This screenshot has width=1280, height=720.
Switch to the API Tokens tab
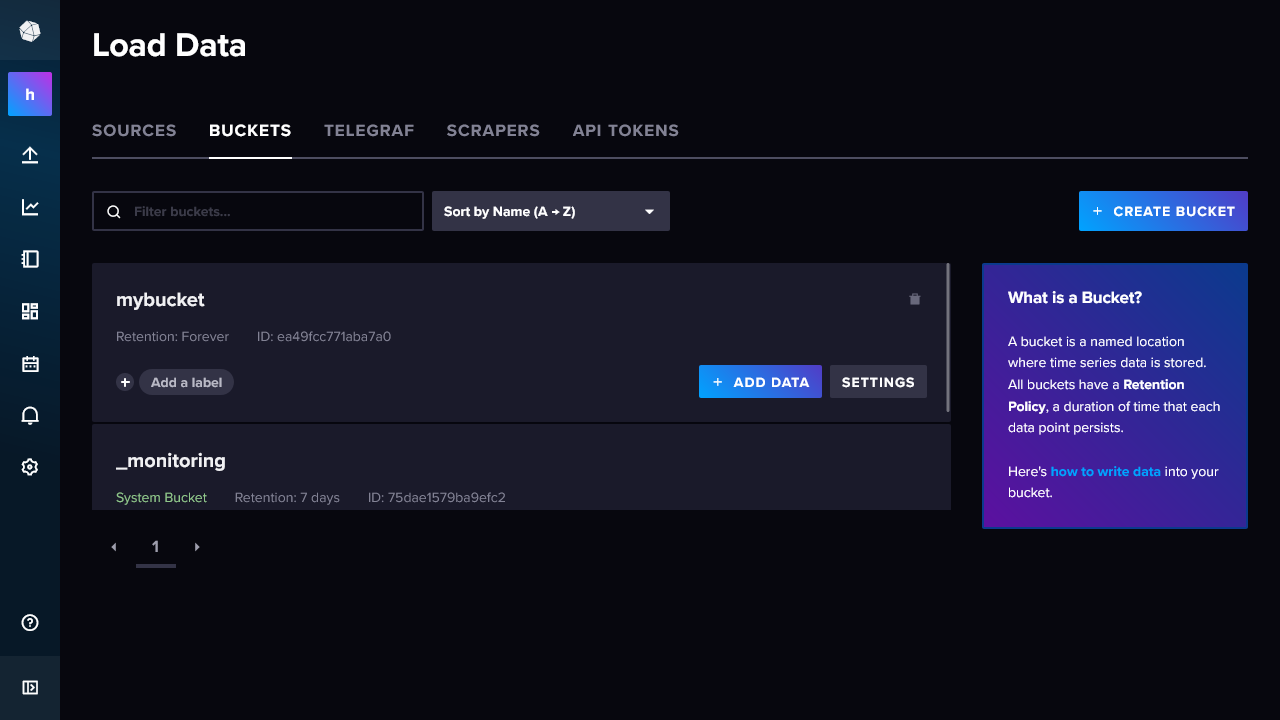(x=625, y=130)
